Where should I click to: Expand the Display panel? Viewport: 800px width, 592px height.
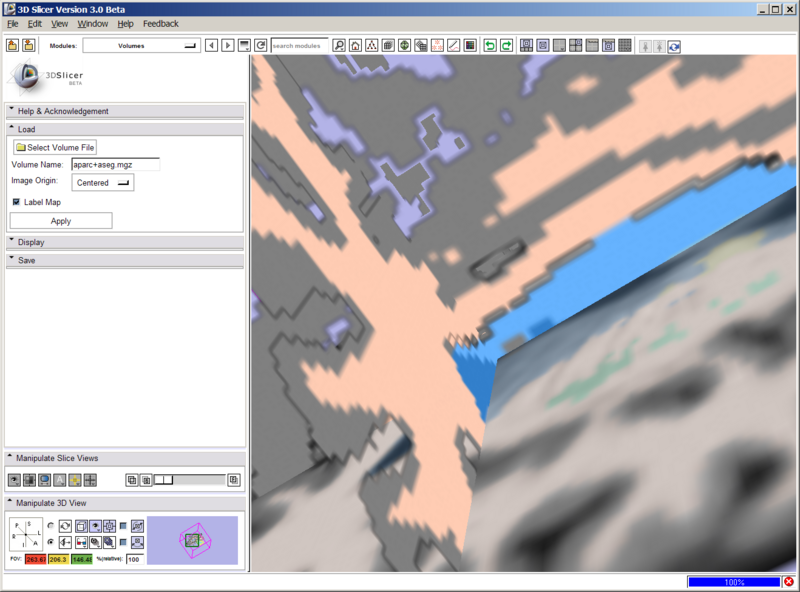pos(30,241)
